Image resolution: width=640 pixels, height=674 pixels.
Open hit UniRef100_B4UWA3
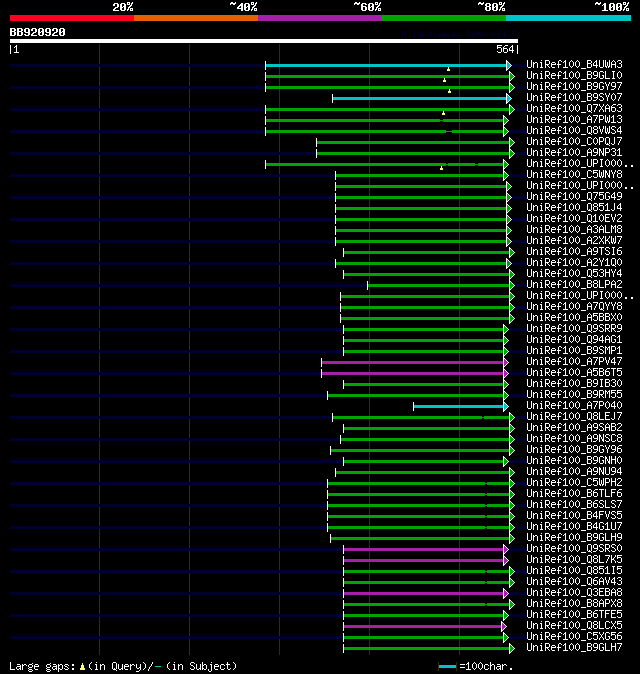click(x=574, y=64)
